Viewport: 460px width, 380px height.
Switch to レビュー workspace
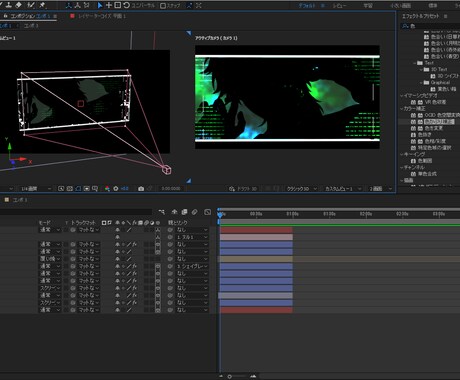(339, 6)
